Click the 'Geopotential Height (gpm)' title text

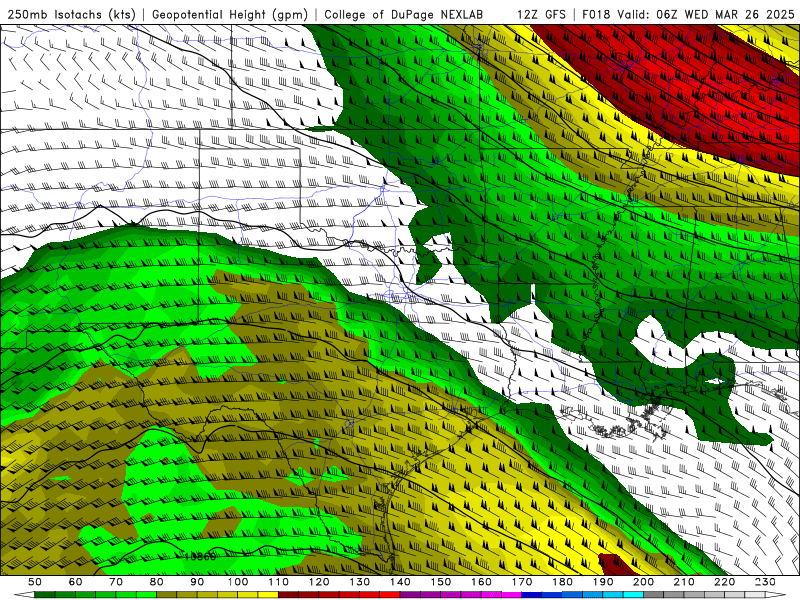tap(230, 14)
